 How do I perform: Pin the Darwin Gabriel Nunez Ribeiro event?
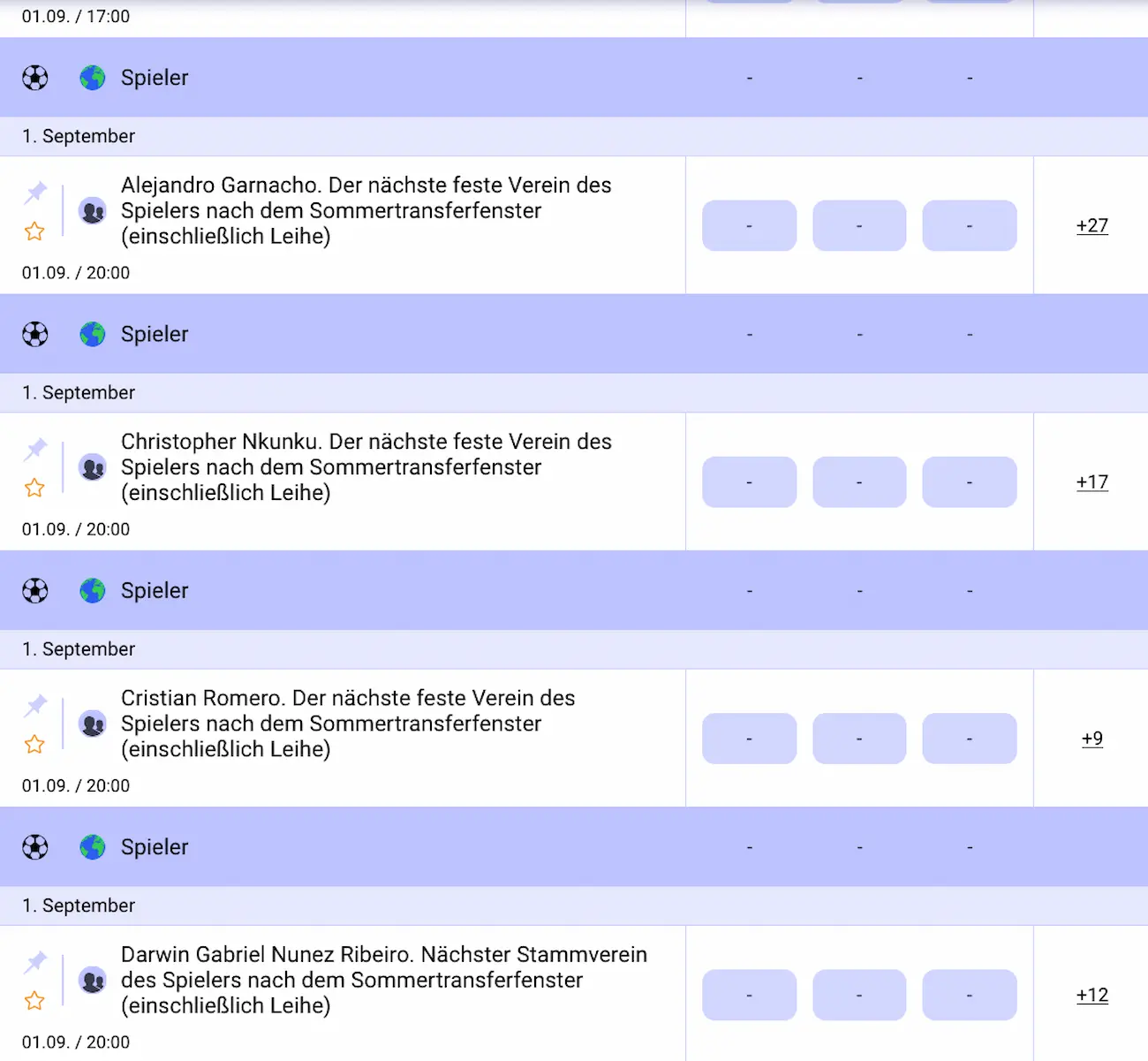35,961
